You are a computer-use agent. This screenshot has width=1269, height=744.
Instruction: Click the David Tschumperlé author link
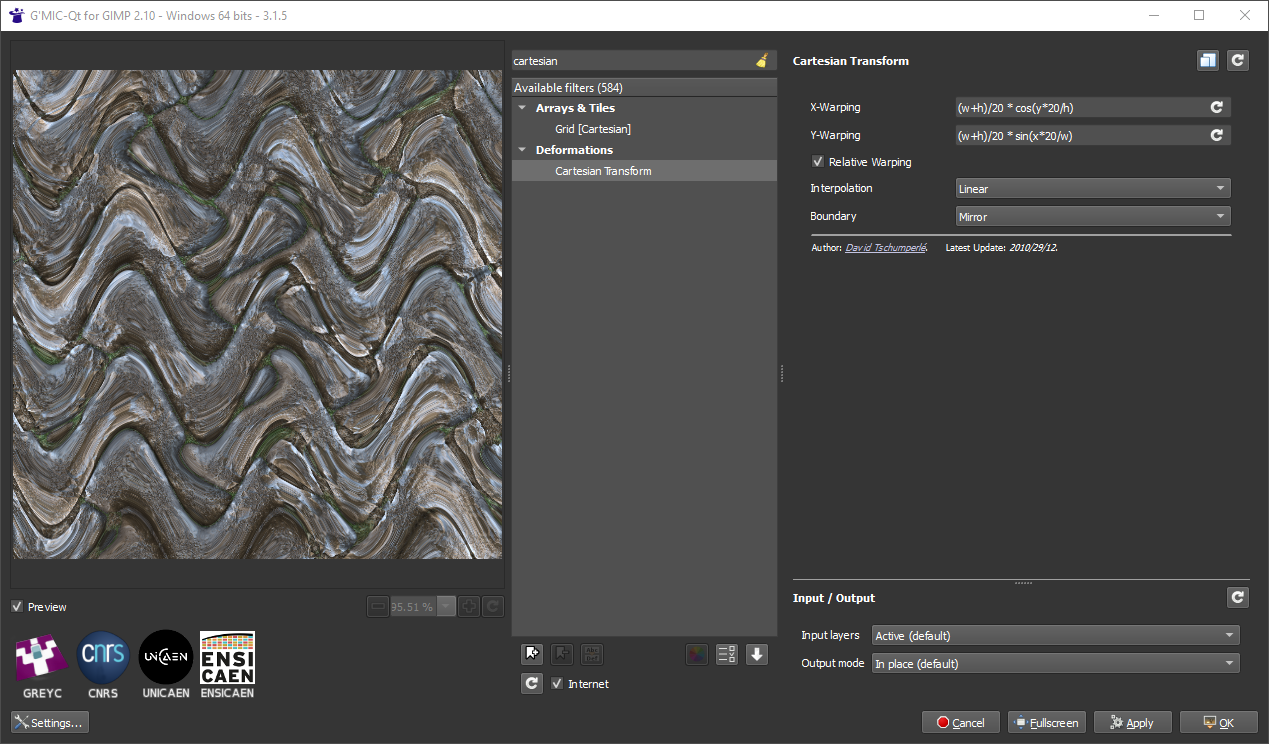click(884, 247)
